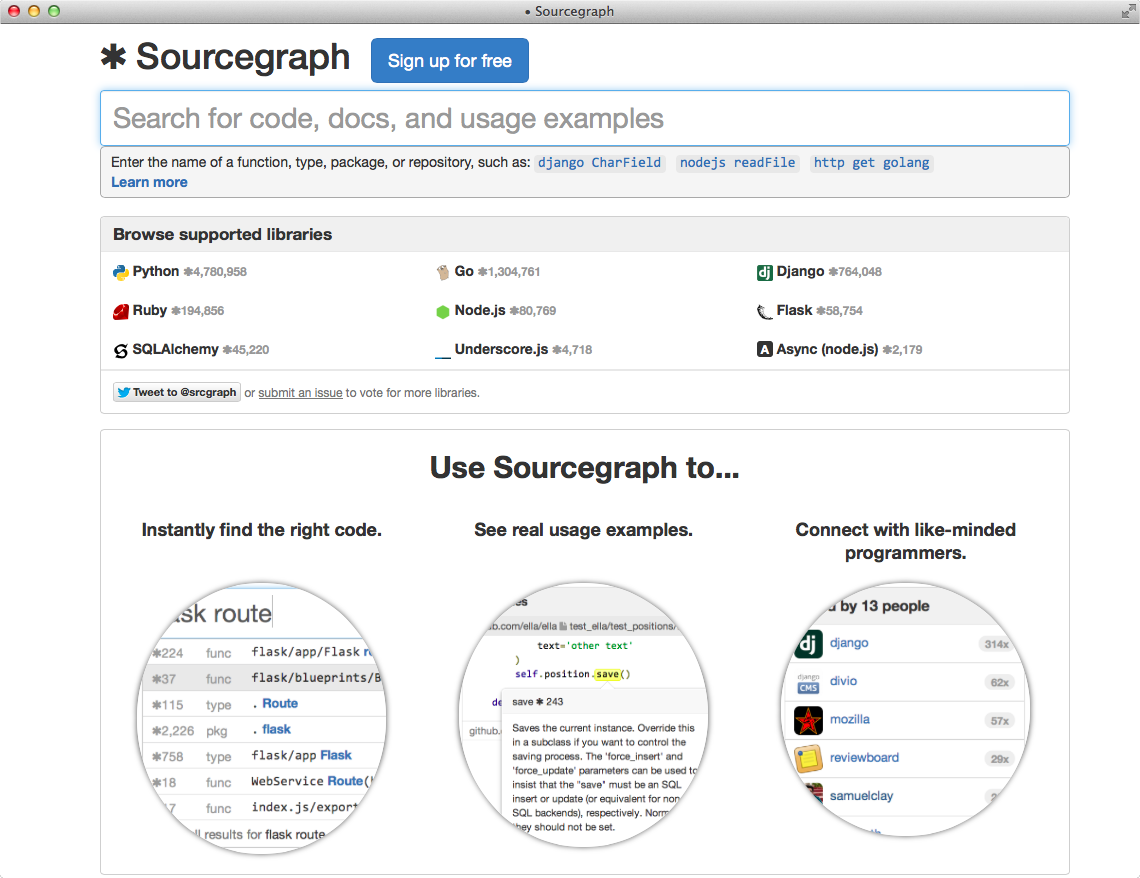Click the Django dj icon
1140x878 pixels.
pos(764,273)
